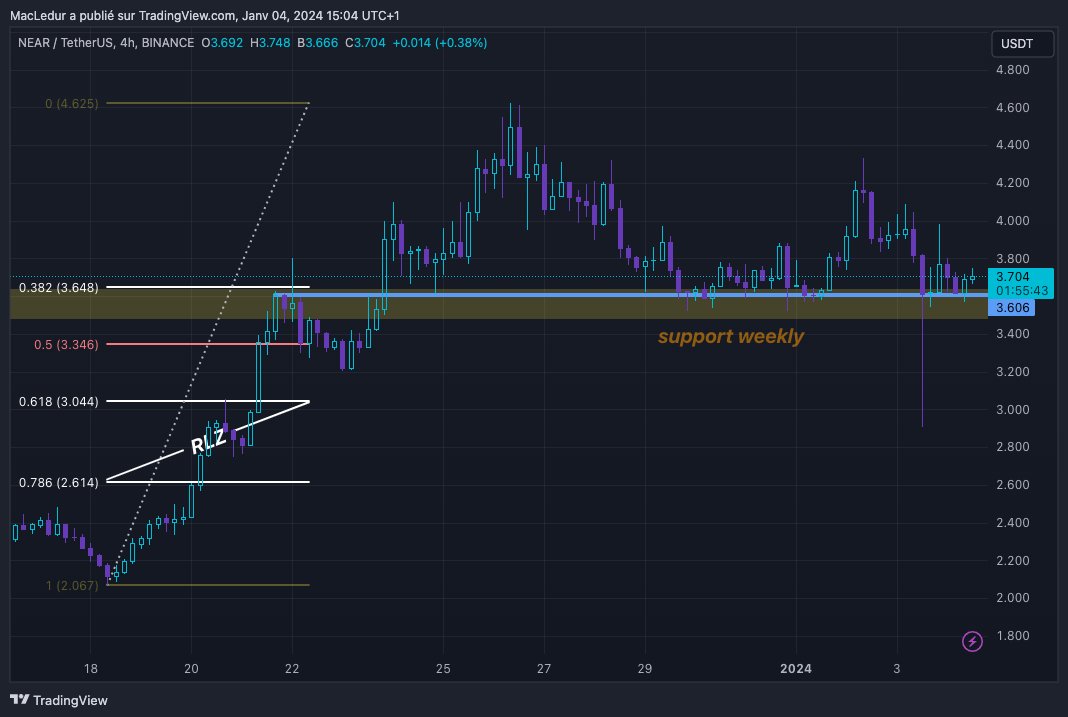
Task: Click the purple lightning bolt icon
Action: pos(972,641)
